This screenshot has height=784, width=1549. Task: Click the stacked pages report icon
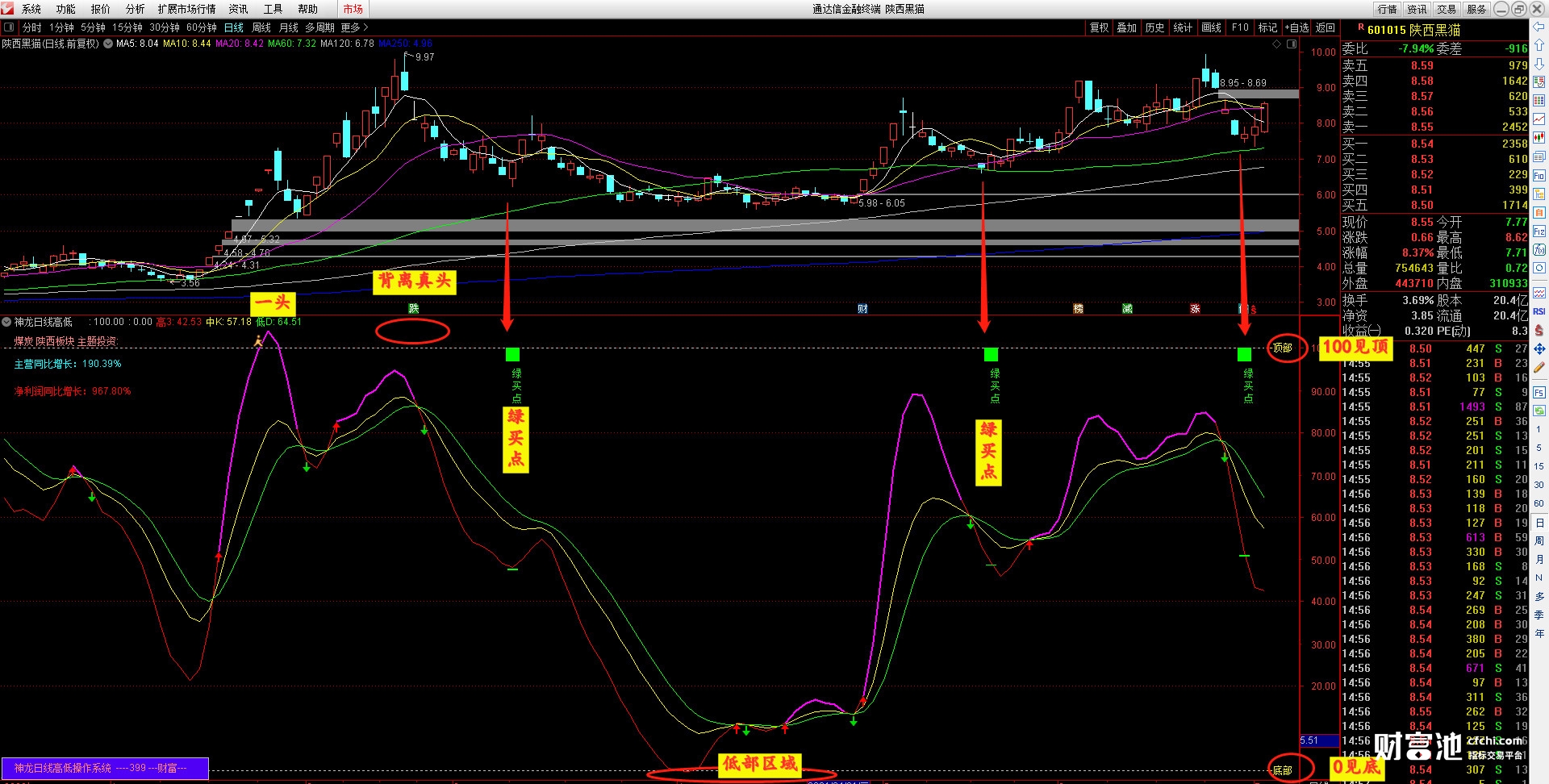tap(1539, 156)
